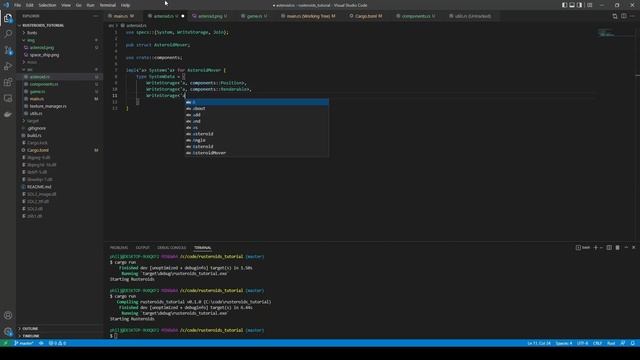Click the editor minimap

(x=615, y=33)
